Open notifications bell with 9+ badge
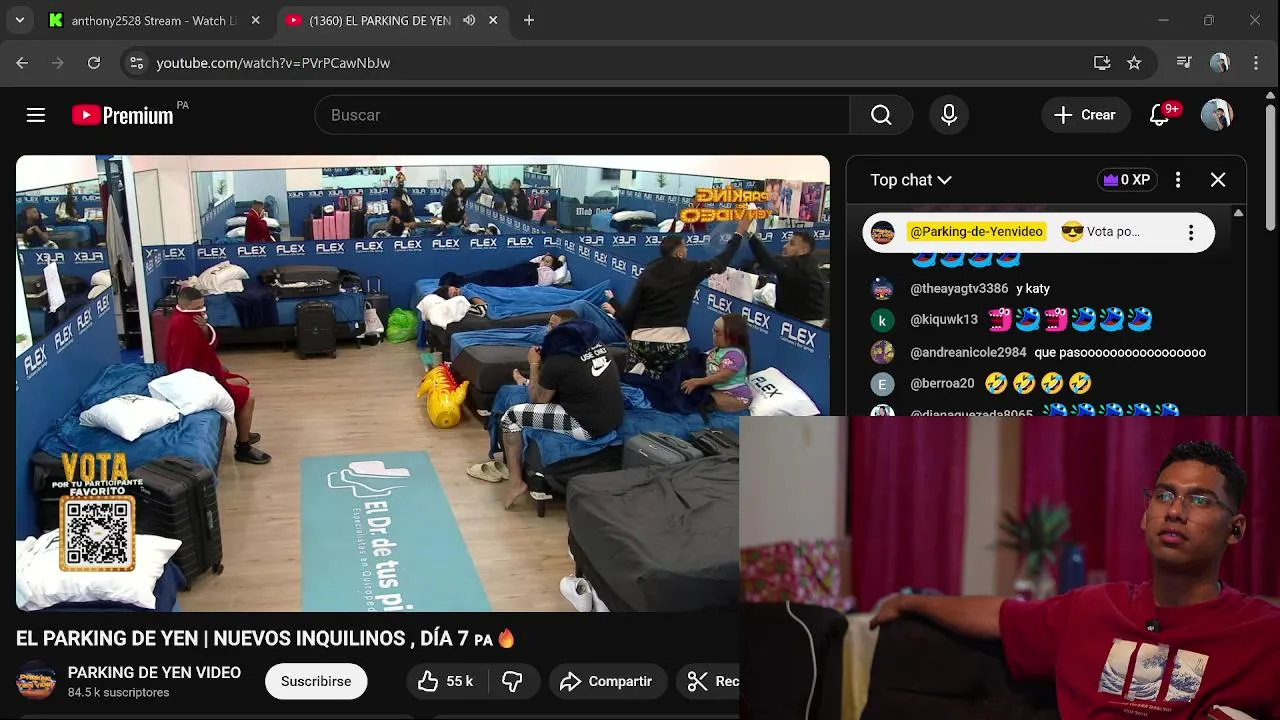The width and height of the screenshot is (1280, 720). [x=1160, y=115]
